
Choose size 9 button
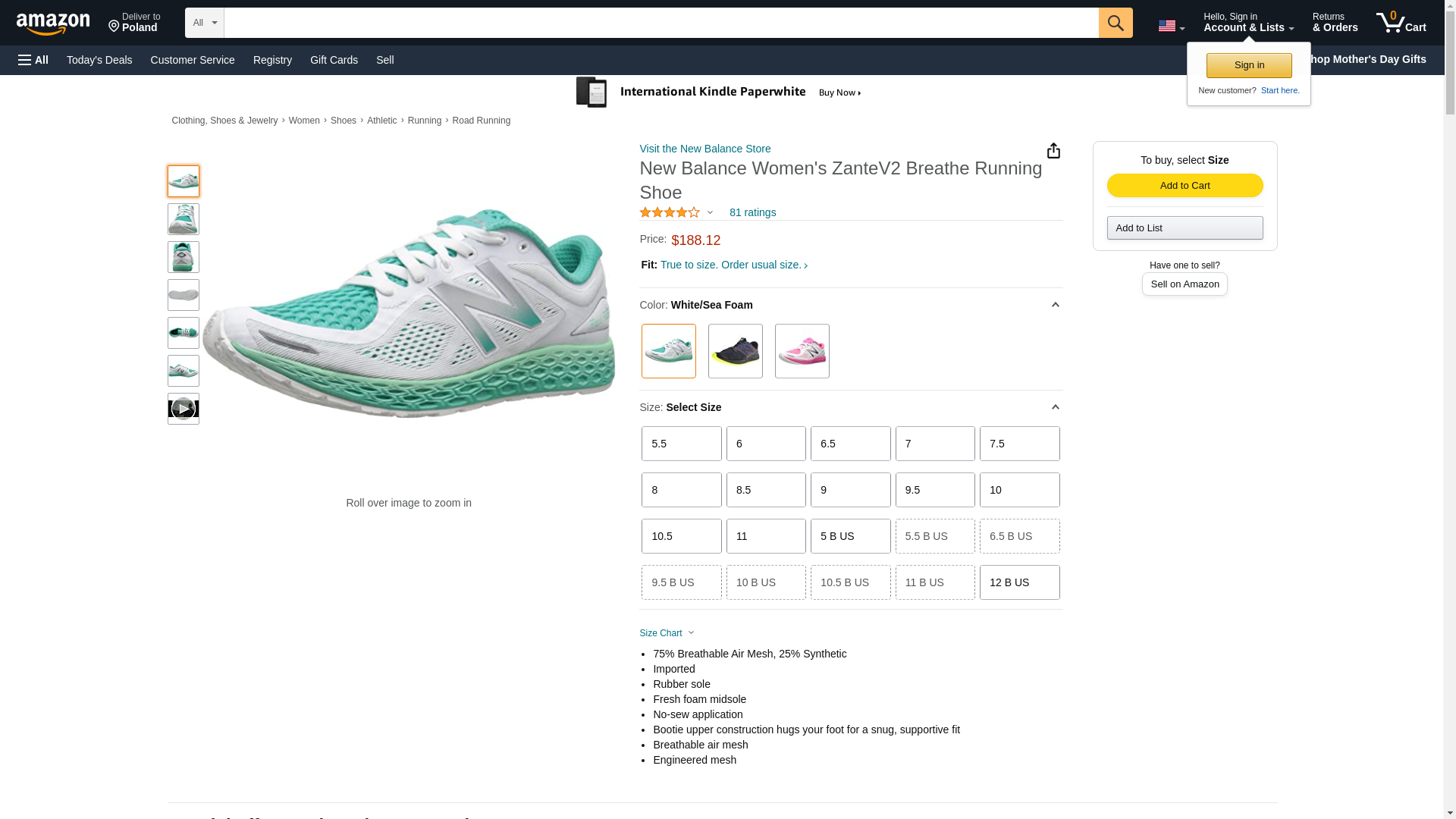(850, 490)
